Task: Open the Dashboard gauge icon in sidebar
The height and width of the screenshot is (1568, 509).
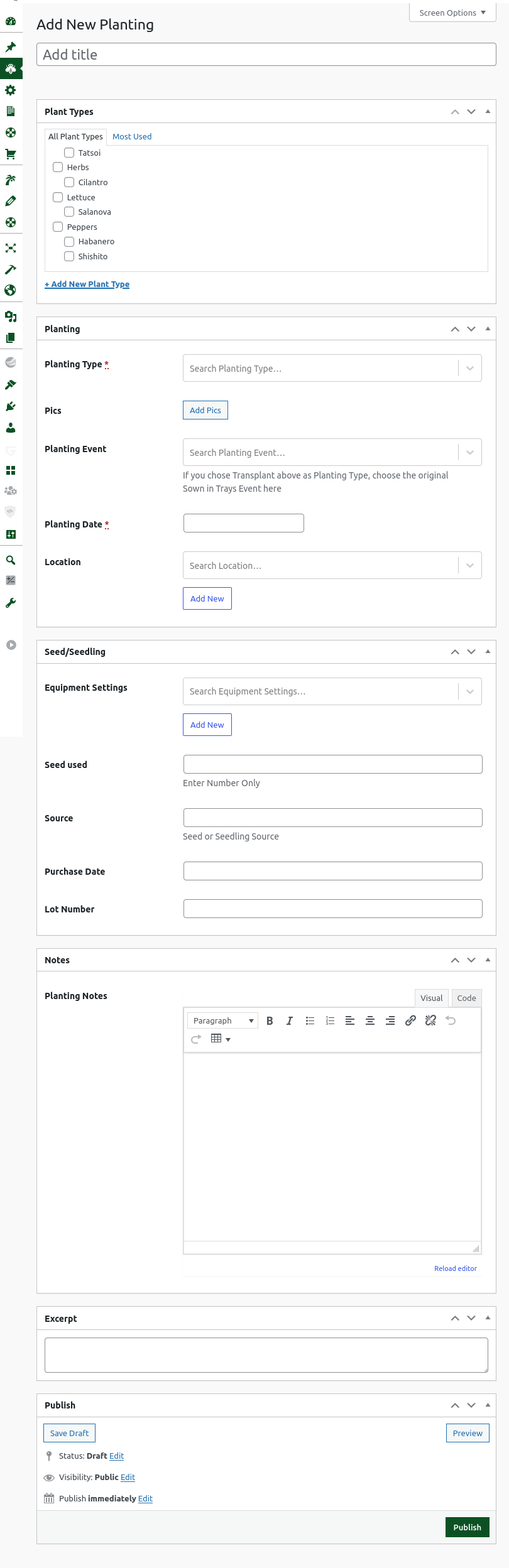Action: click(x=11, y=21)
